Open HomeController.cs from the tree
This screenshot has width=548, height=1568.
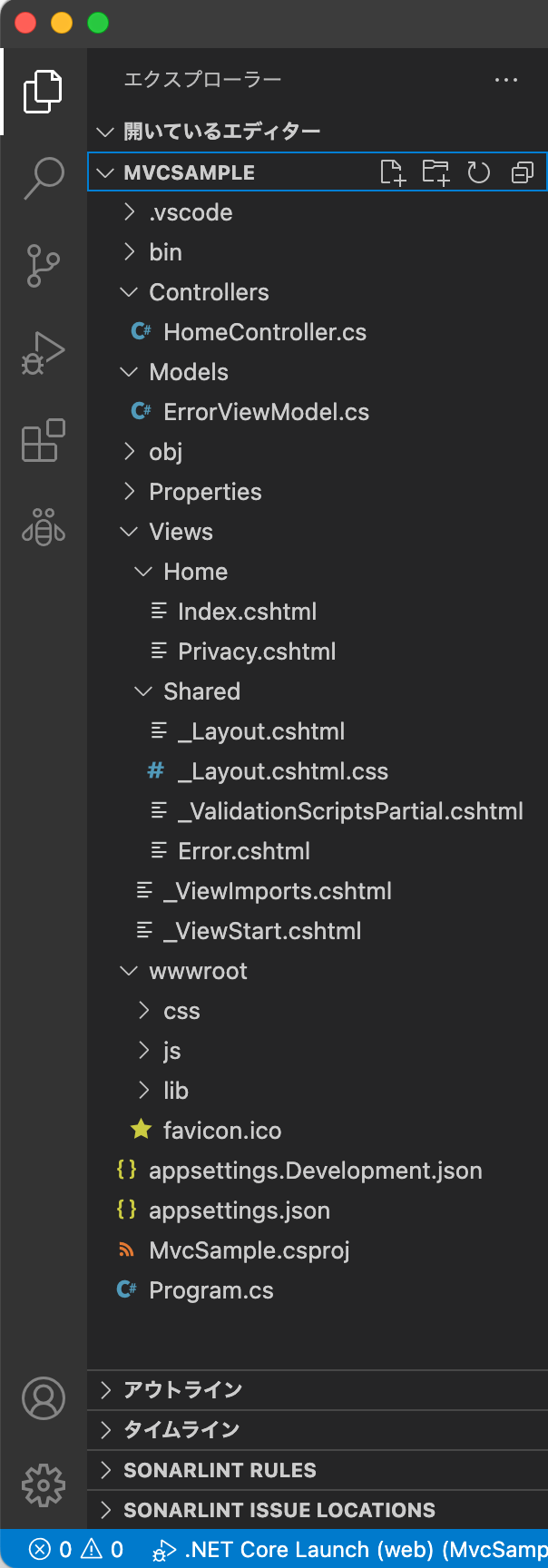(264, 331)
